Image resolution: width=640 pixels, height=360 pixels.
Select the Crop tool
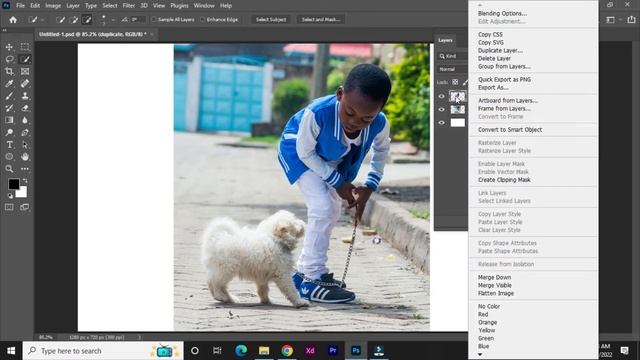(9, 71)
